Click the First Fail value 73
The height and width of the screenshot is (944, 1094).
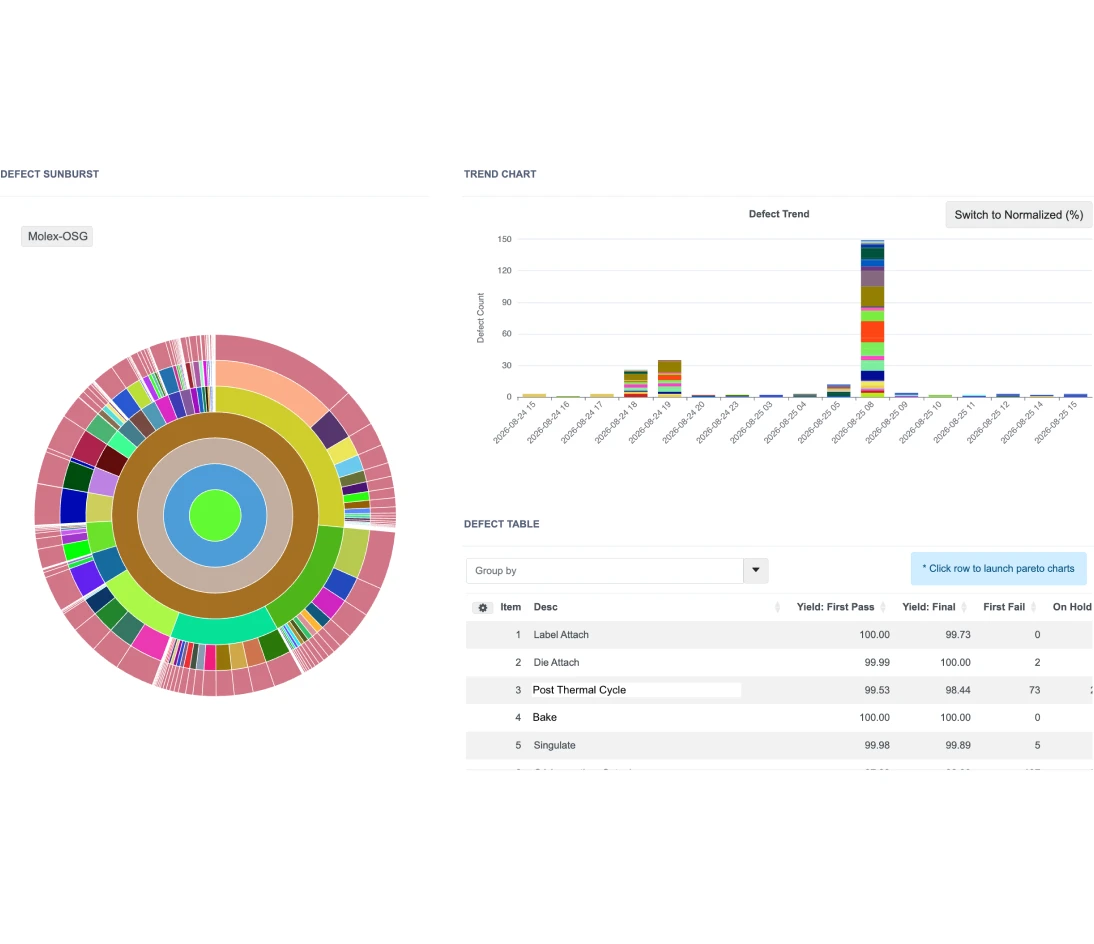coord(1035,690)
